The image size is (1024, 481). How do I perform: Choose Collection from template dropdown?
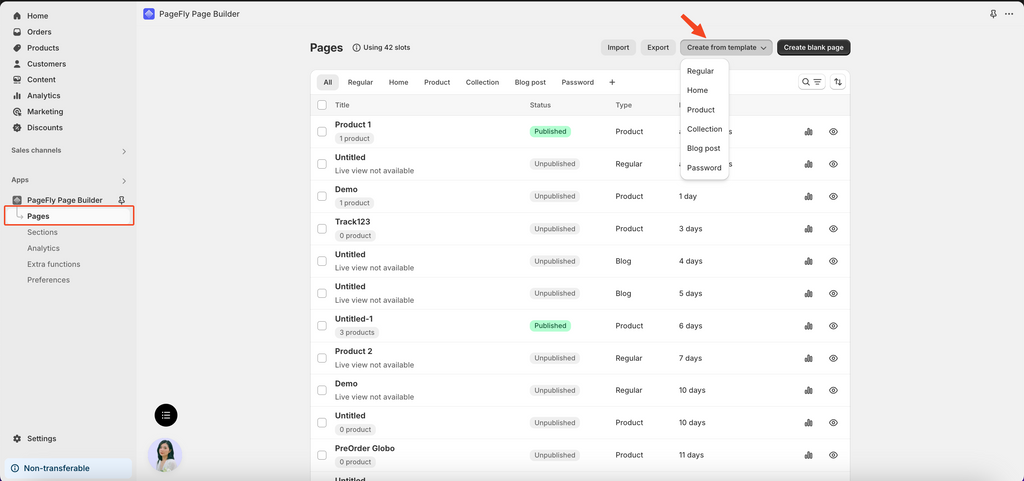705,129
